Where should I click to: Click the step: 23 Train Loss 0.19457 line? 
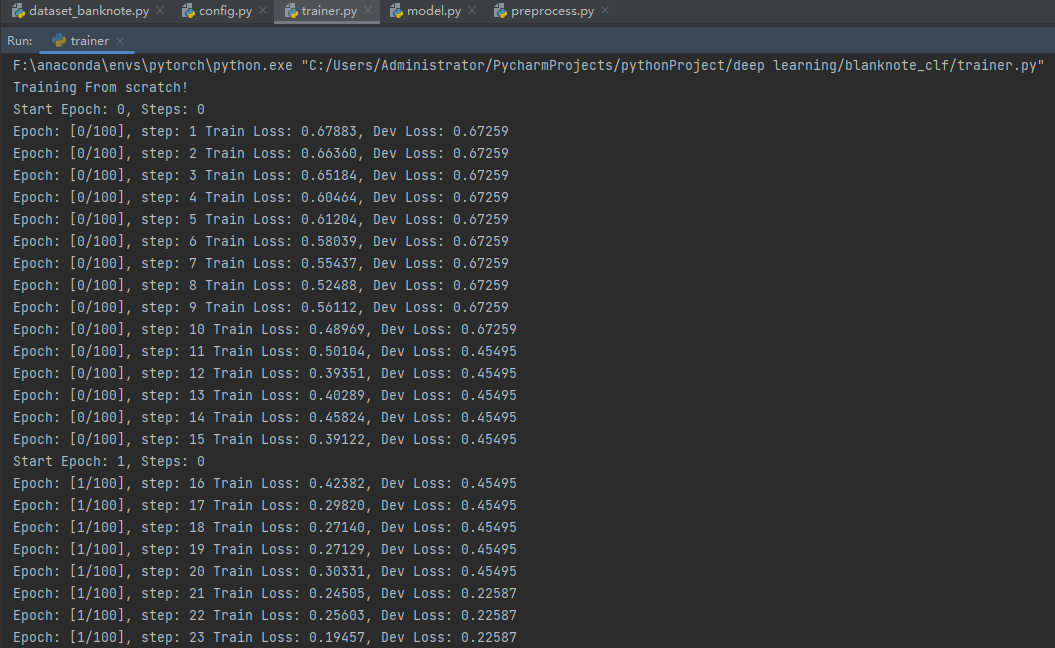click(x=265, y=637)
